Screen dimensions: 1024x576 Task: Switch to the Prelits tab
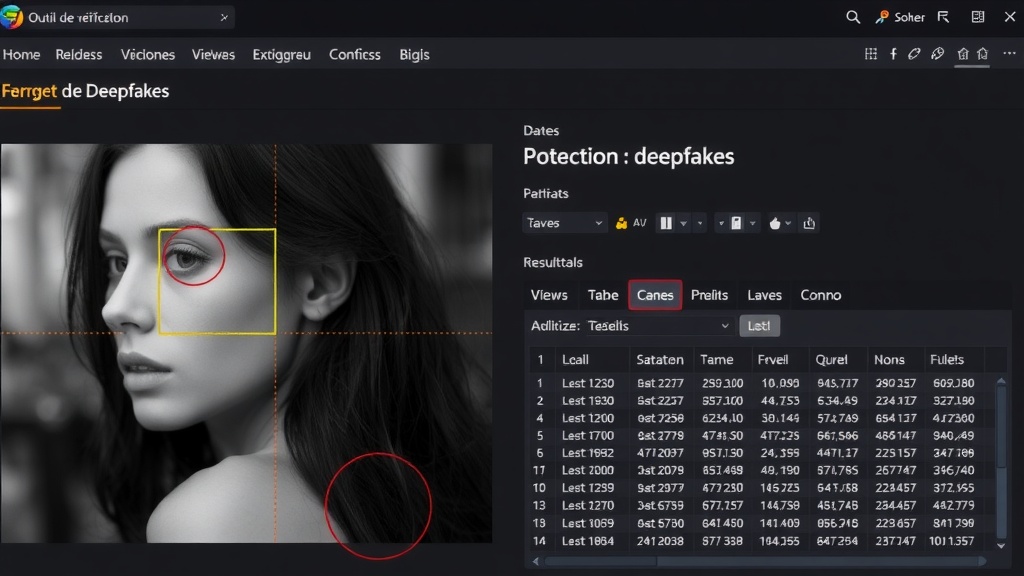(709, 295)
